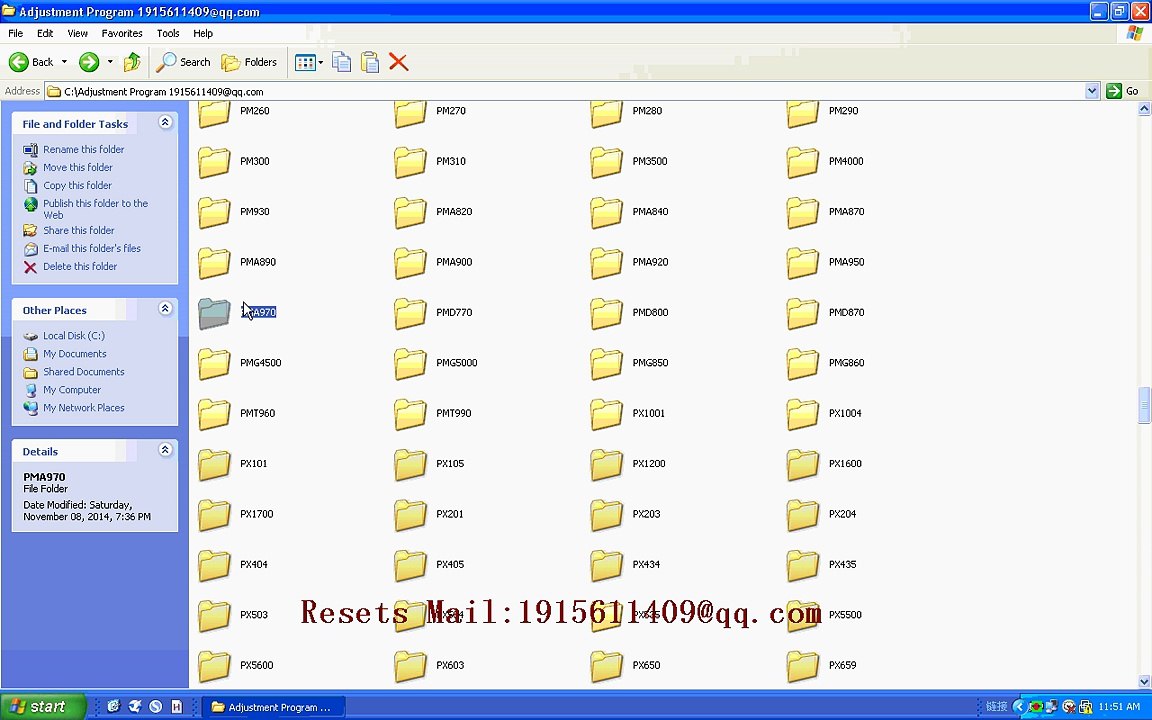Click the Paste toolbar icon
Image resolution: width=1152 pixels, height=720 pixels.
click(x=370, y=62)
